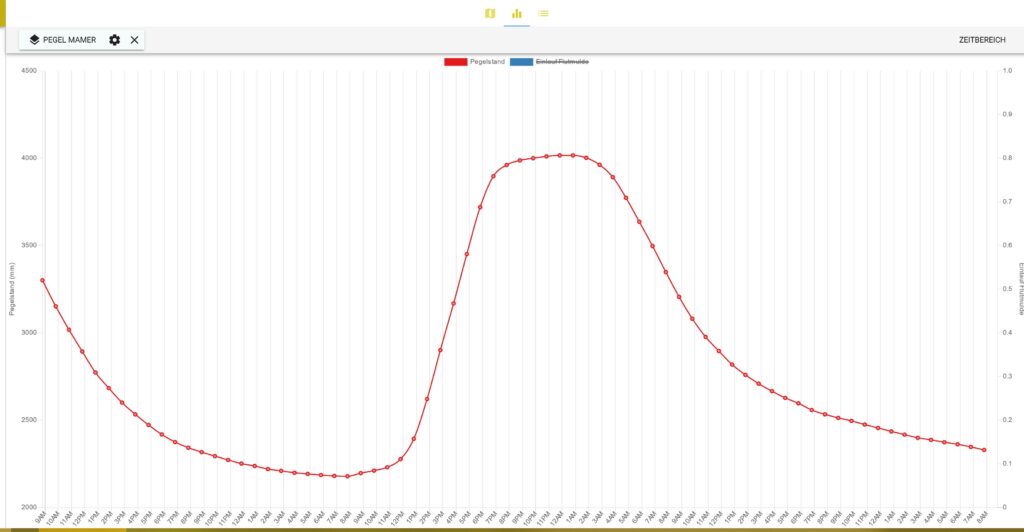The image size is (1024, 532).
Task: Open the ZEITBEREICH time range selector
Action: 981,40
